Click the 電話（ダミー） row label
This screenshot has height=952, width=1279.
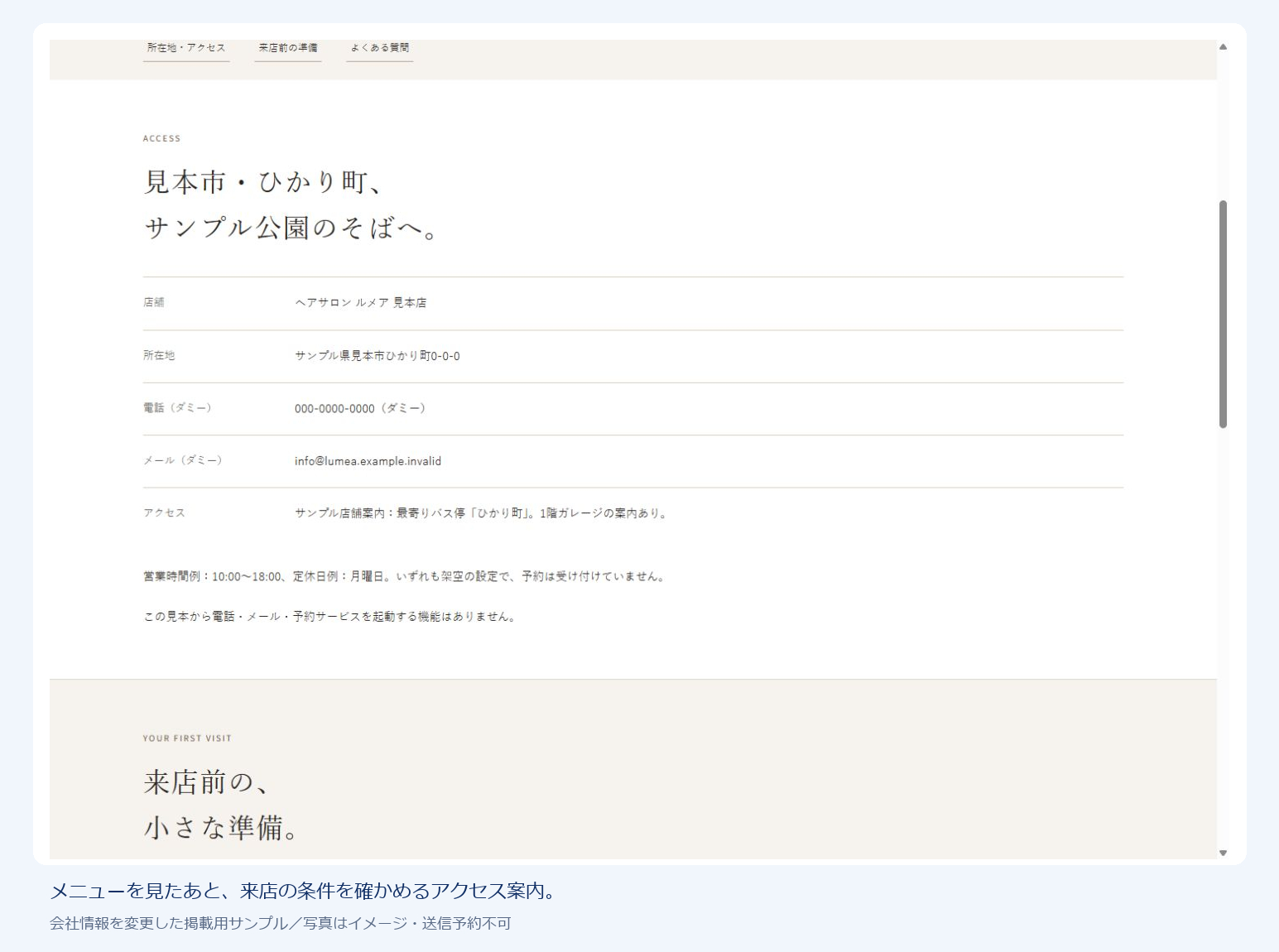coord(177,408)
